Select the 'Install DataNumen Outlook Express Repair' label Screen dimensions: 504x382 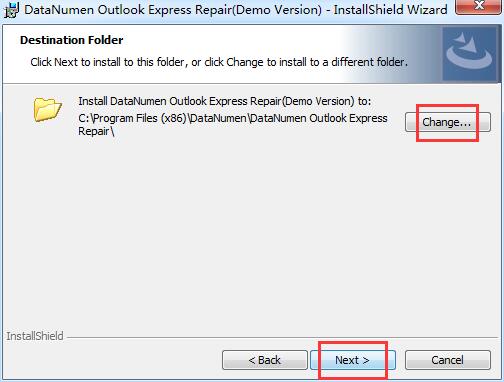pyautogui.click(x=225, y=101)
